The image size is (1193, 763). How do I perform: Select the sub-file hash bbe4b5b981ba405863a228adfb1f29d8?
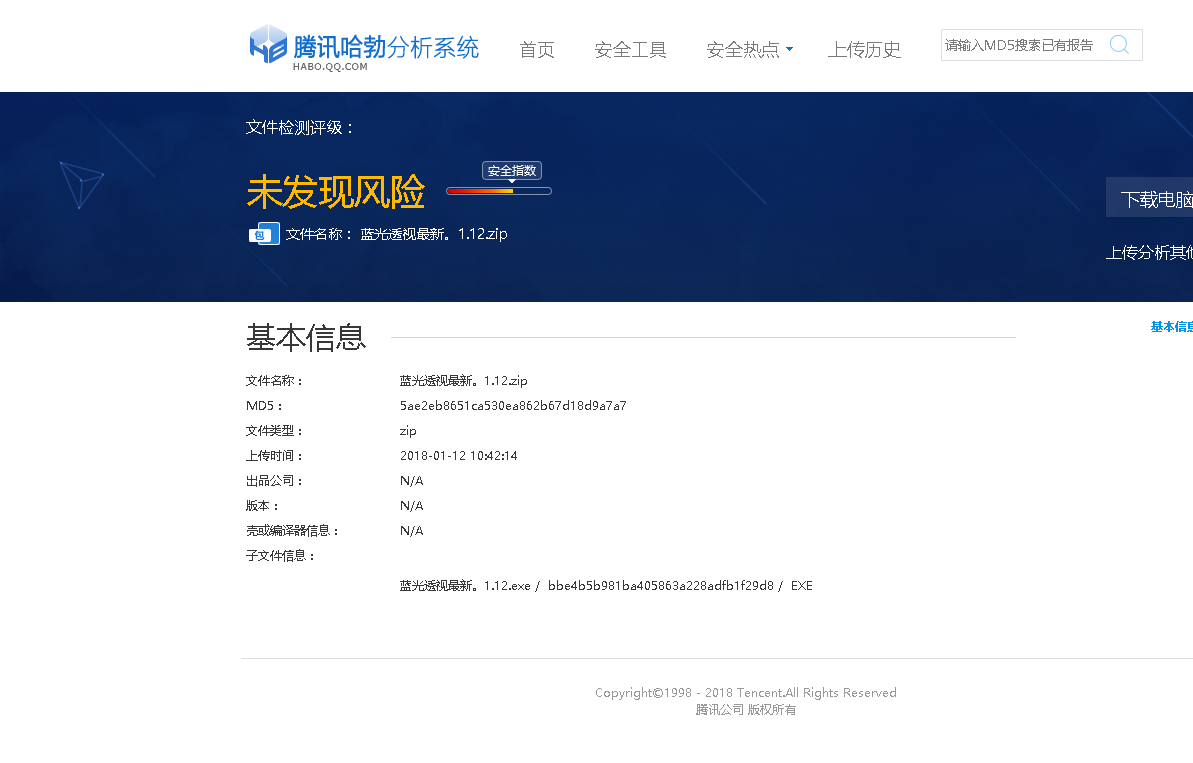660,586
